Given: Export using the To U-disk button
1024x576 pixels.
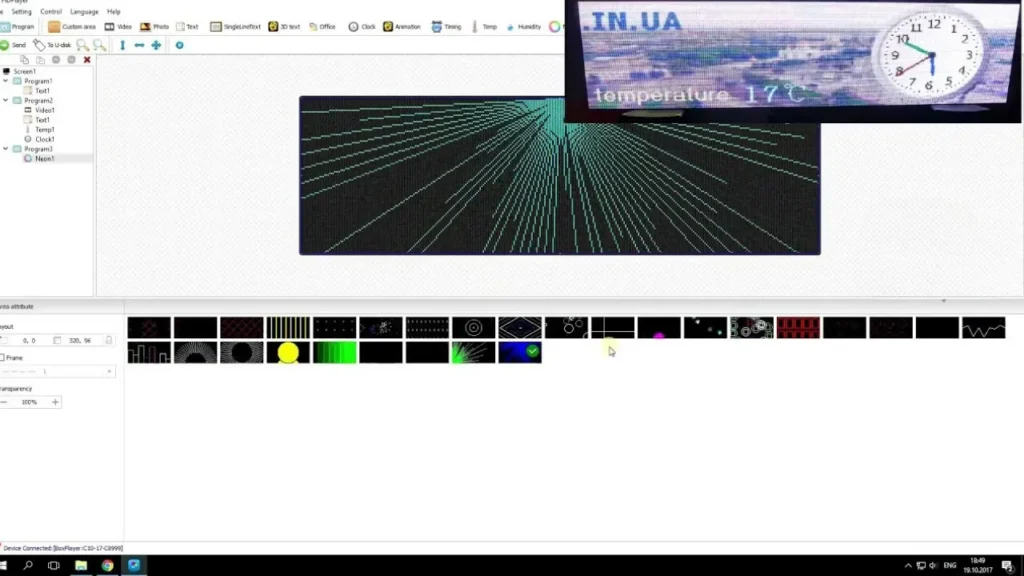Looking at the screenshot, I should pos(52,45).
